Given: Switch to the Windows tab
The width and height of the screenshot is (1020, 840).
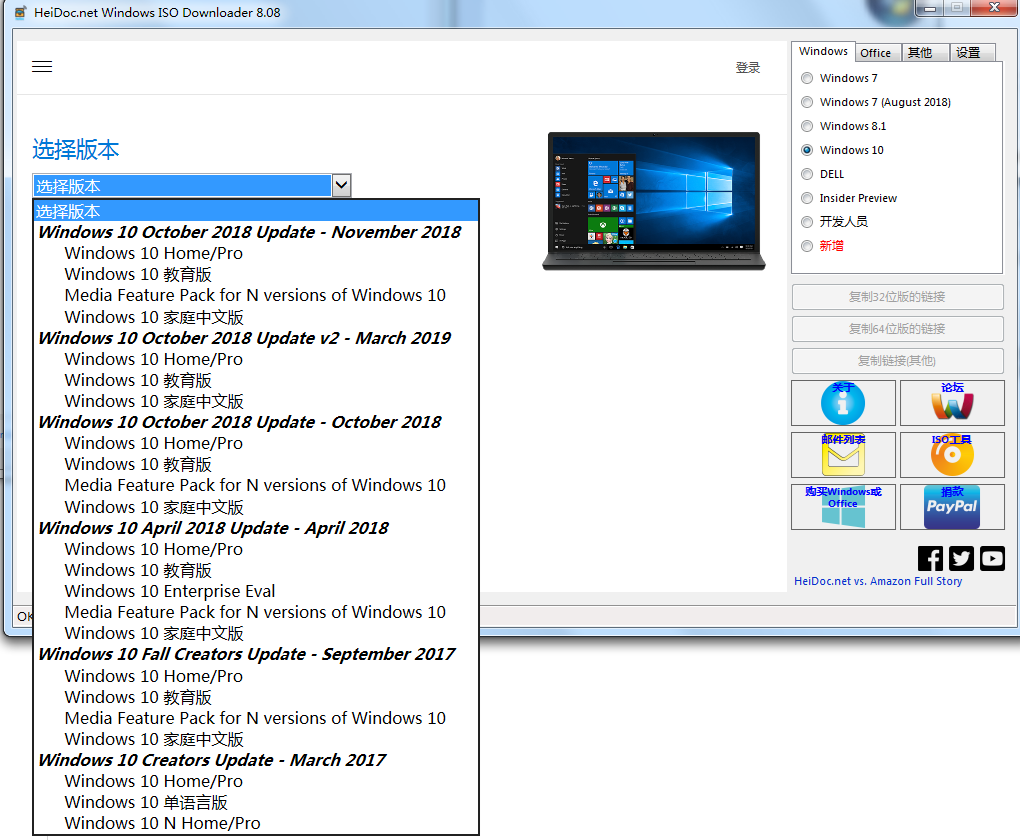Looking at the screenshot, I should (x=823, y=51).
